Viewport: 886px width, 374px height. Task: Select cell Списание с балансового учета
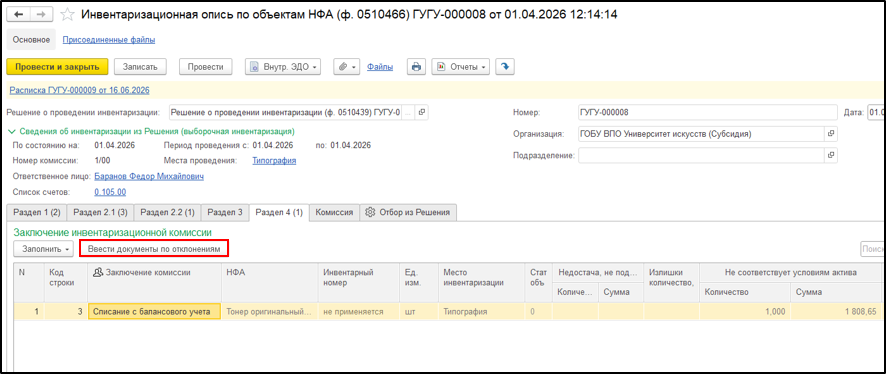[154, 311]
